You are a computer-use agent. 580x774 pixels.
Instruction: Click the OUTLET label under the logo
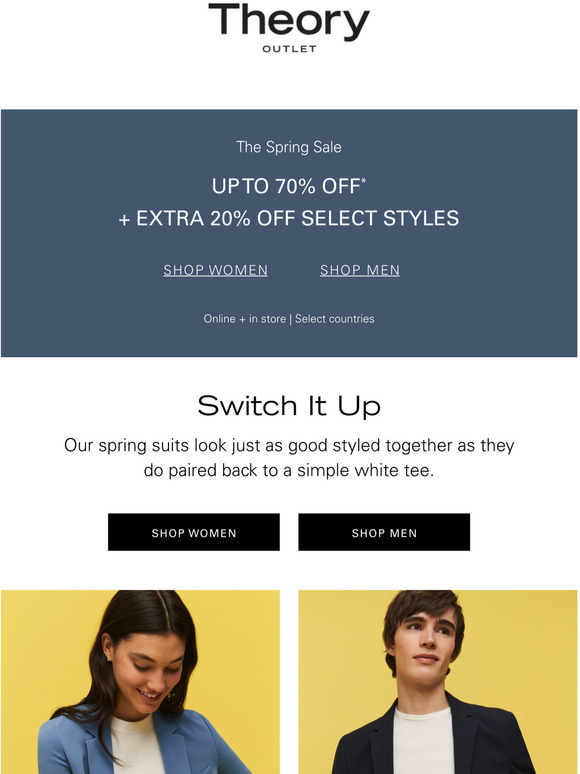(x=289, y=49)
